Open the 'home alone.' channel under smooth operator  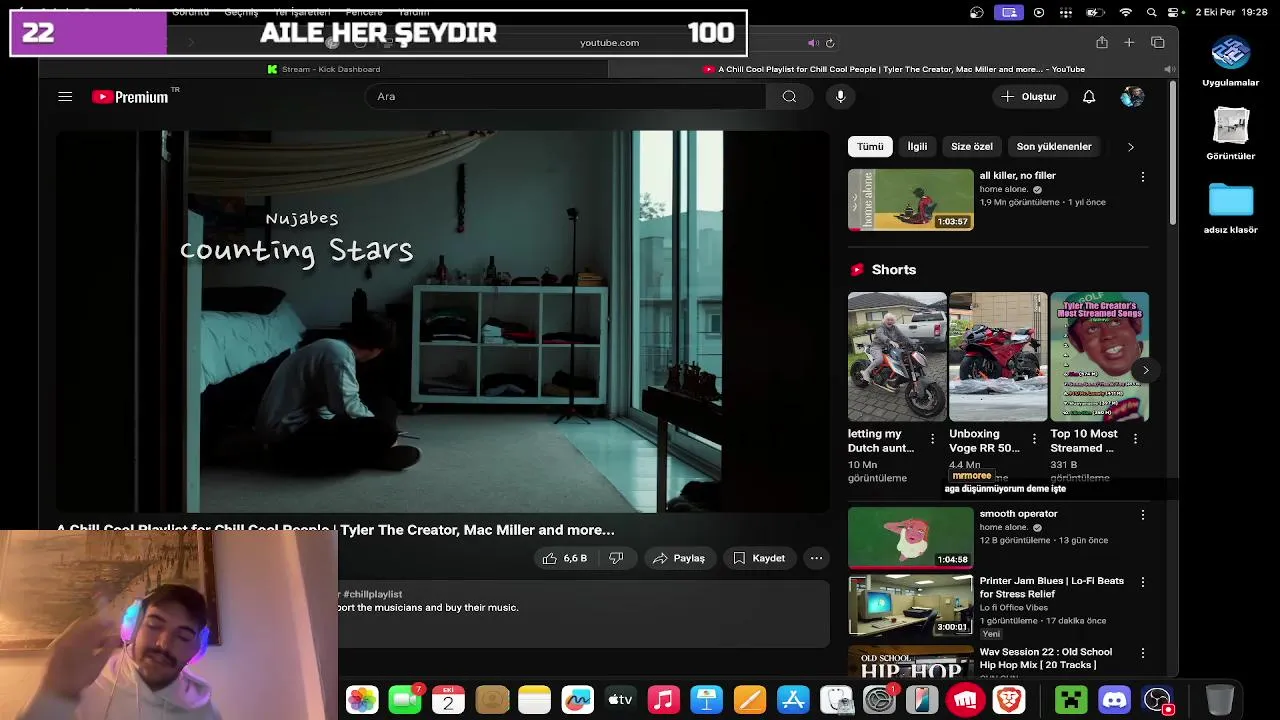[x=1004, y=527]
